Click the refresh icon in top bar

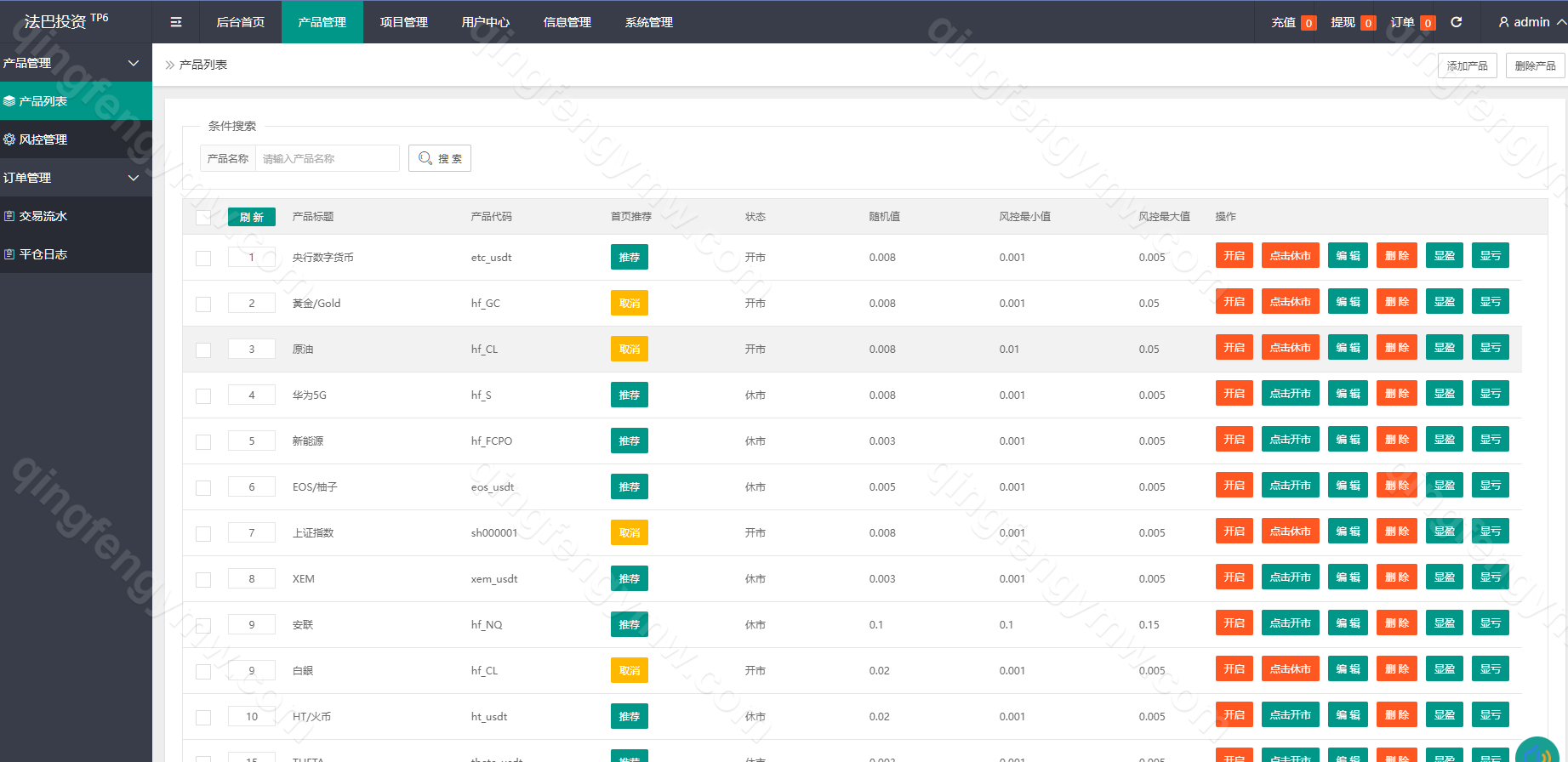point(1457,22)
